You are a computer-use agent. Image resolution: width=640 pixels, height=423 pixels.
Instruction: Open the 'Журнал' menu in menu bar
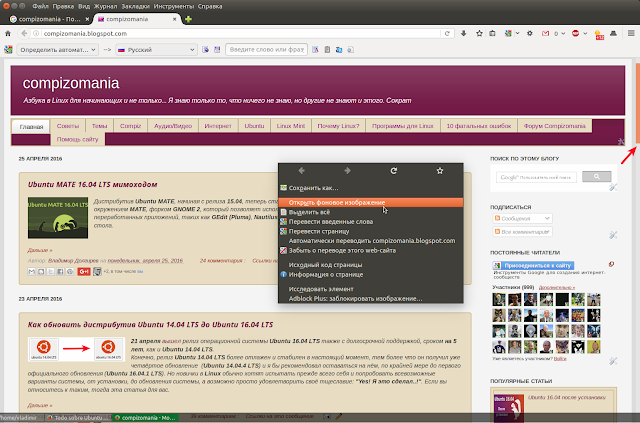tap(105, 6)
